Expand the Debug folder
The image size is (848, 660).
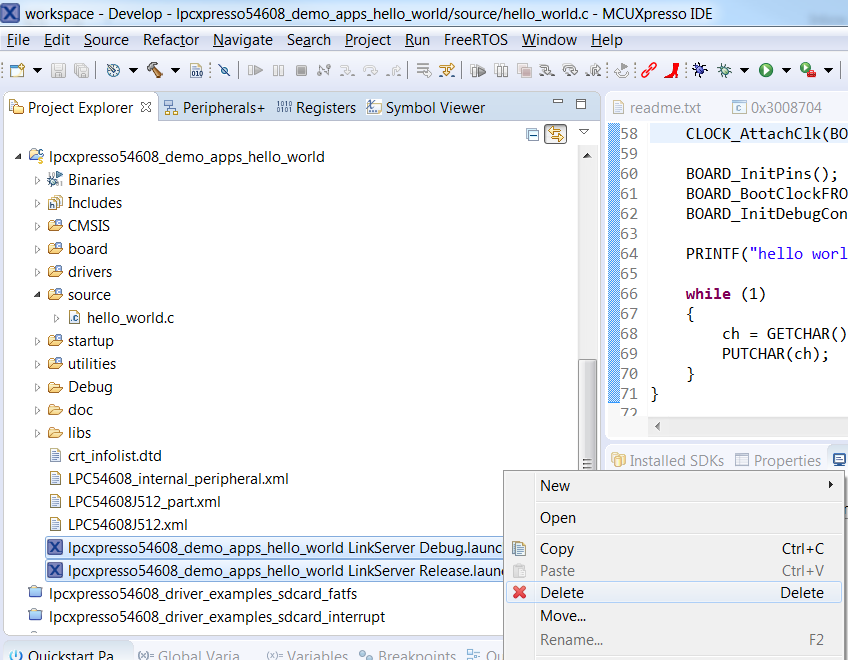(x=37, y=387)
